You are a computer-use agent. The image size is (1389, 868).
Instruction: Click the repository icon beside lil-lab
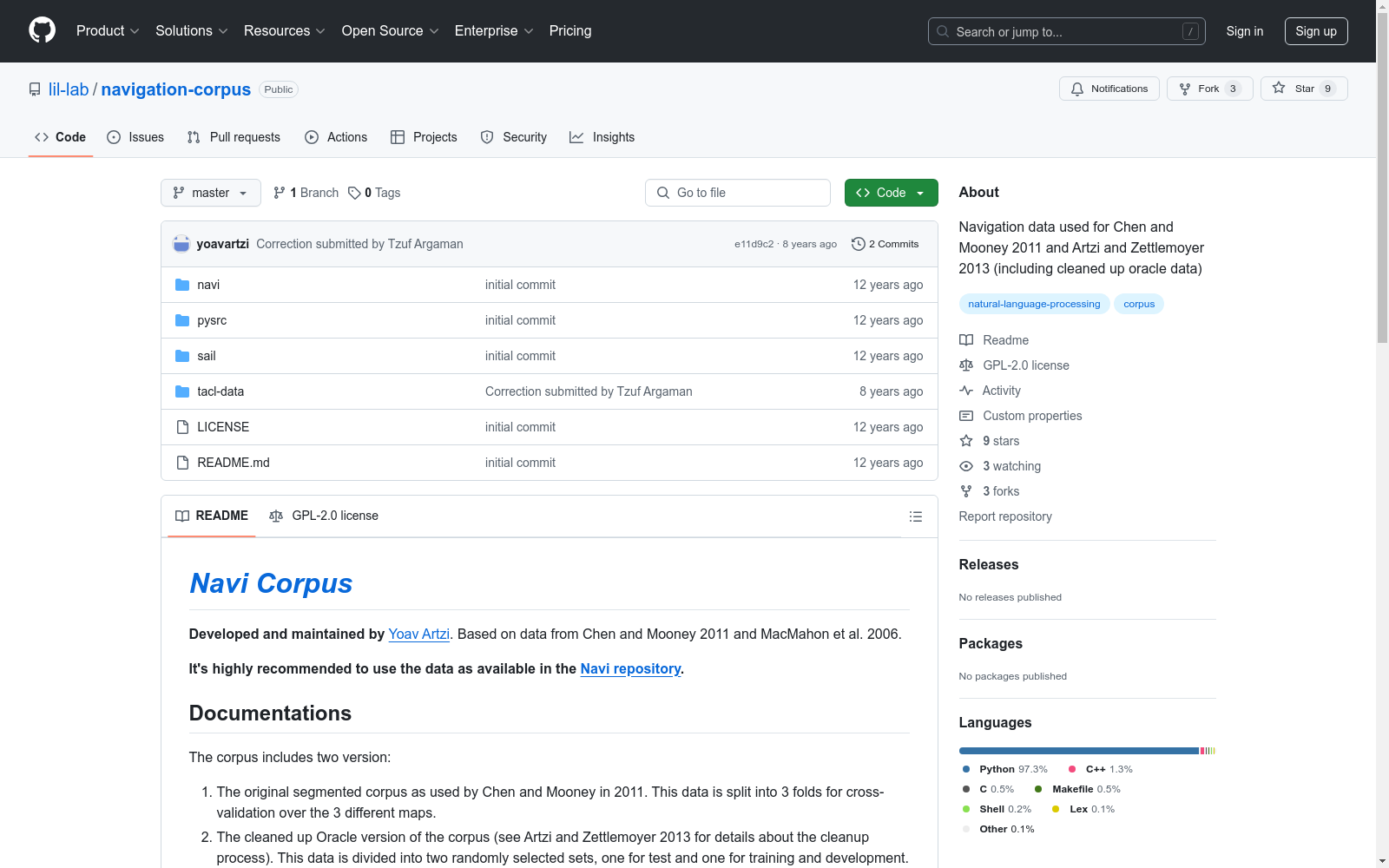click(x=35, y=89)
